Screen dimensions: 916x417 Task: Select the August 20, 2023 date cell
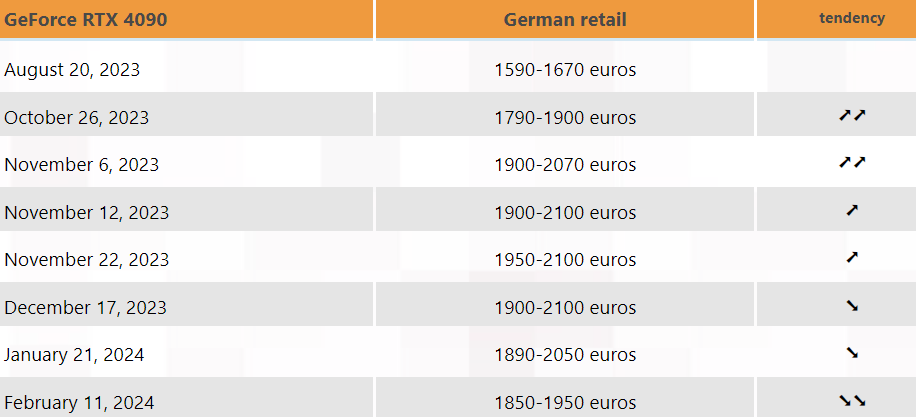click(72, 70)
